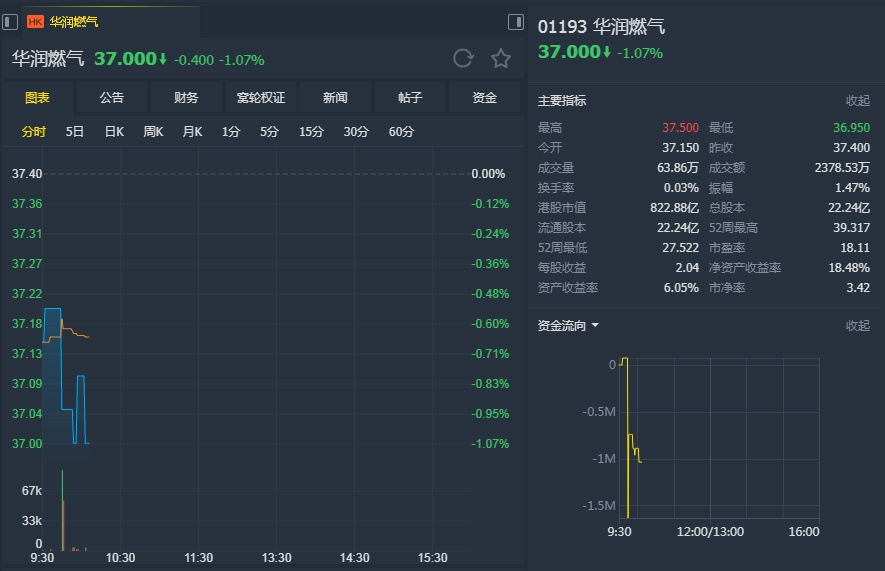Select the 60分 chart interval

(401, 131)
